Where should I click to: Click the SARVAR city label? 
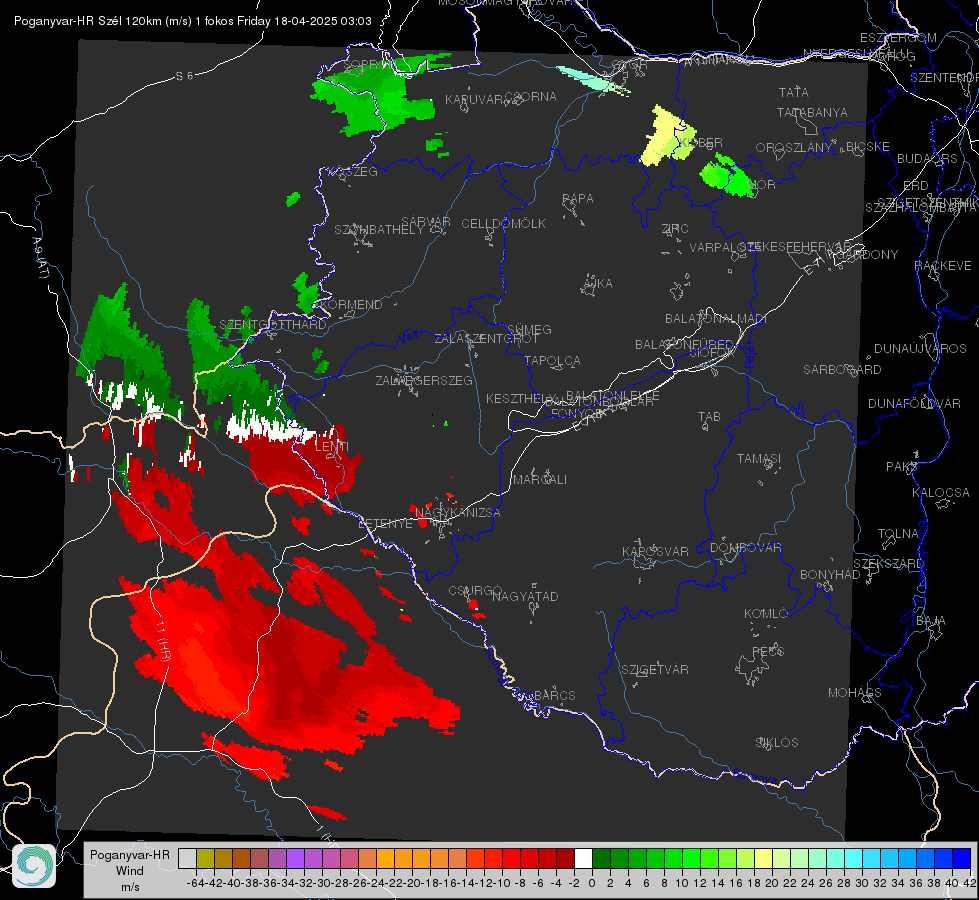(426, 222)
